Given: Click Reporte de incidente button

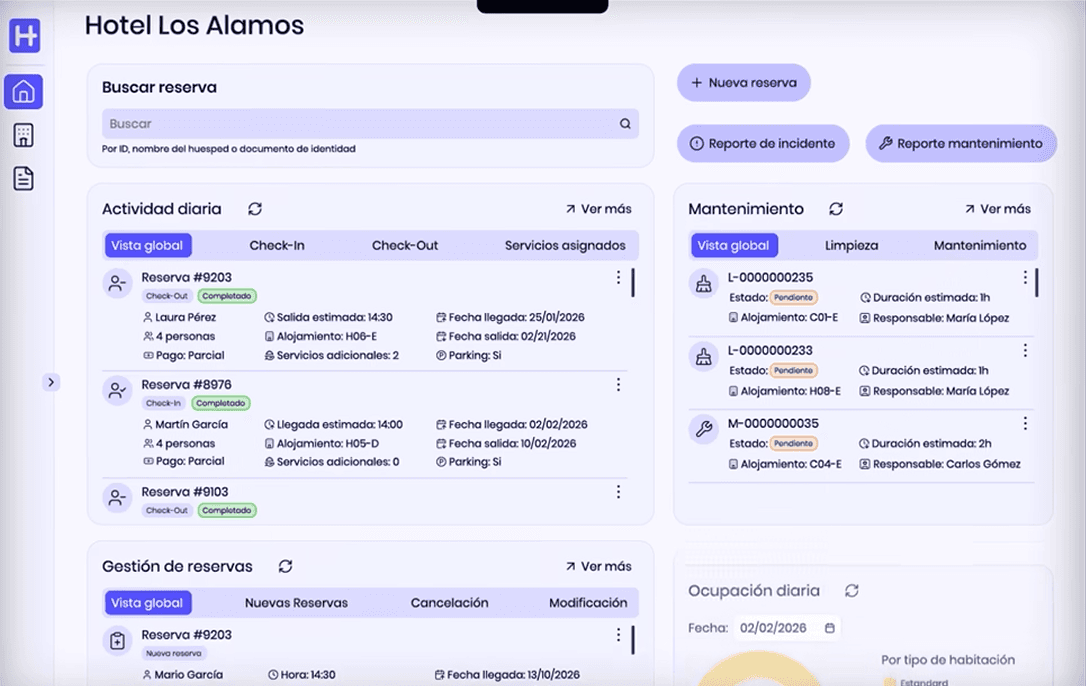Looking at the screenshot, I should (x=763, y=143).
